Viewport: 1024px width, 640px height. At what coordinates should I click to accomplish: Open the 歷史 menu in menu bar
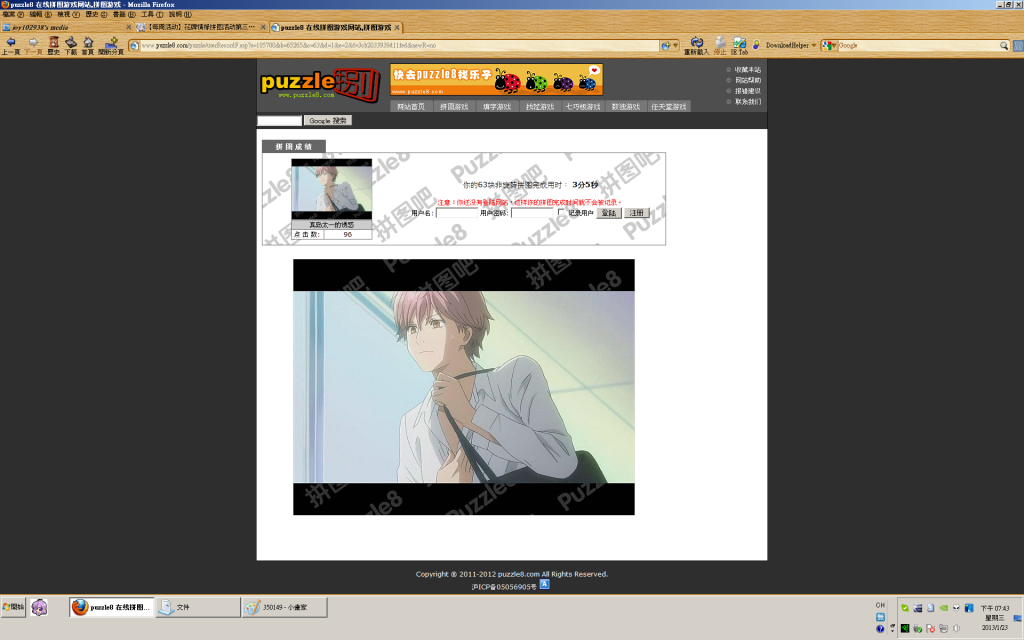tap(96, 14)
